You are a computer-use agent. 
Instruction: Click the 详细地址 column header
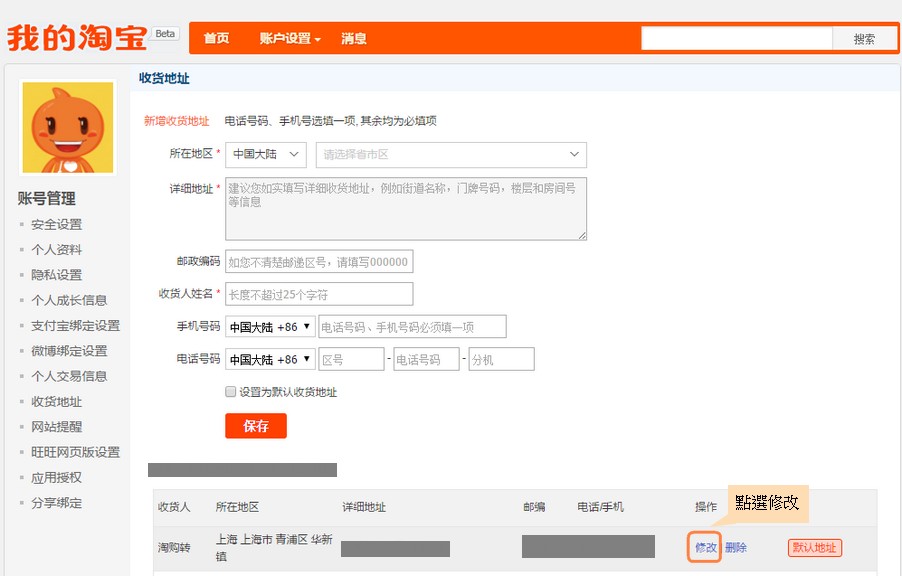pos(364,507)
